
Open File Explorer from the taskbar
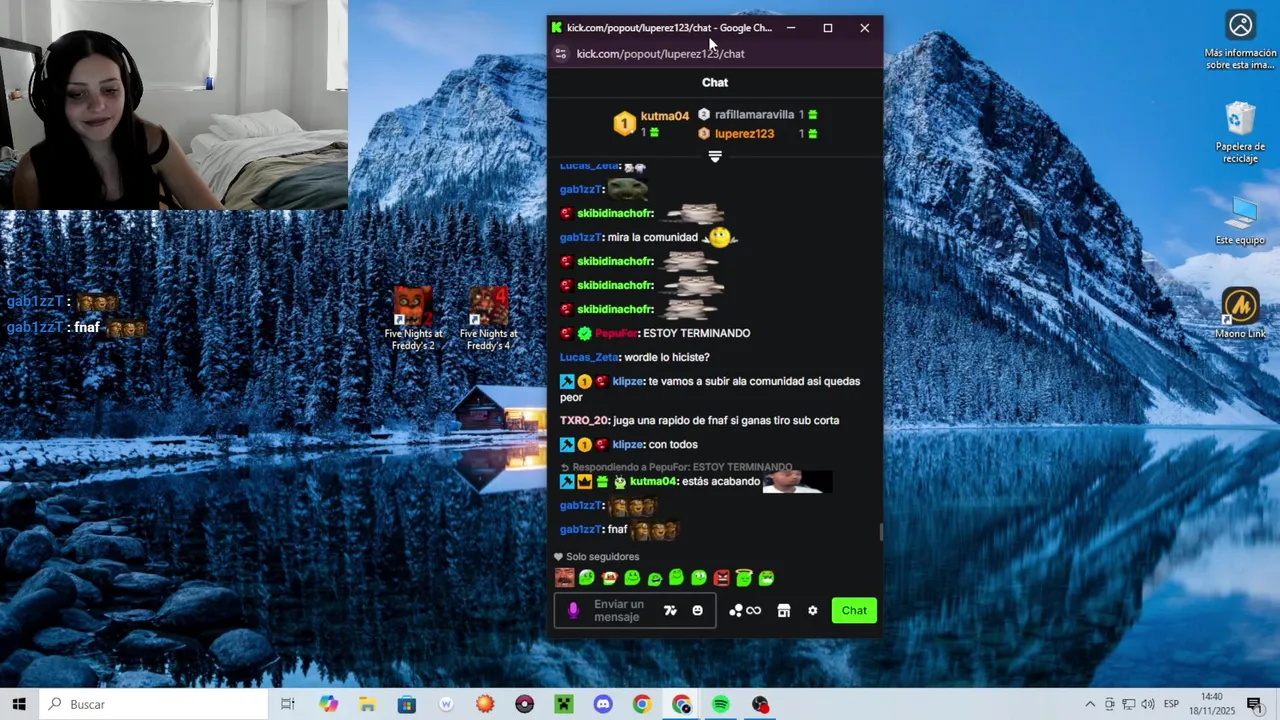pos(368,704)
